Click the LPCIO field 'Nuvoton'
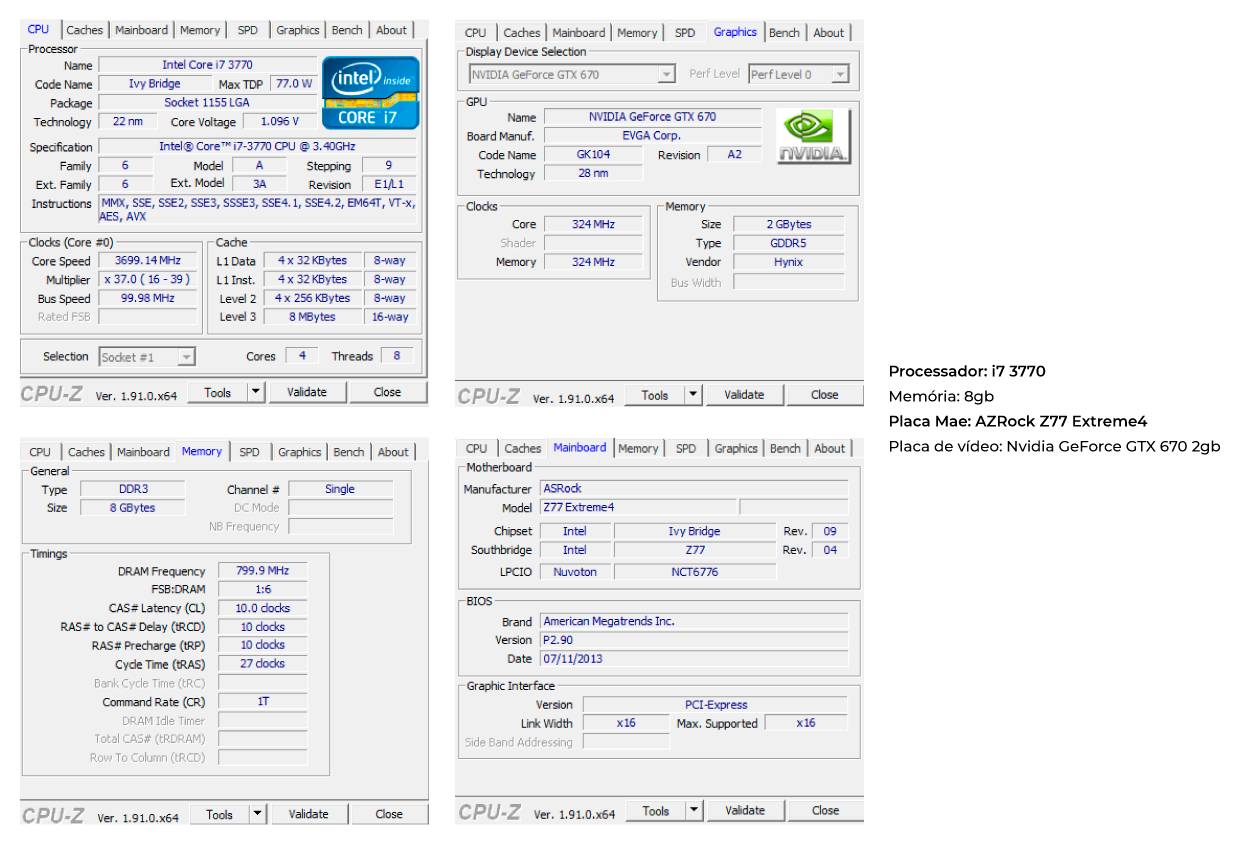This screenshot has height=844, width=1244. point(575,572)
